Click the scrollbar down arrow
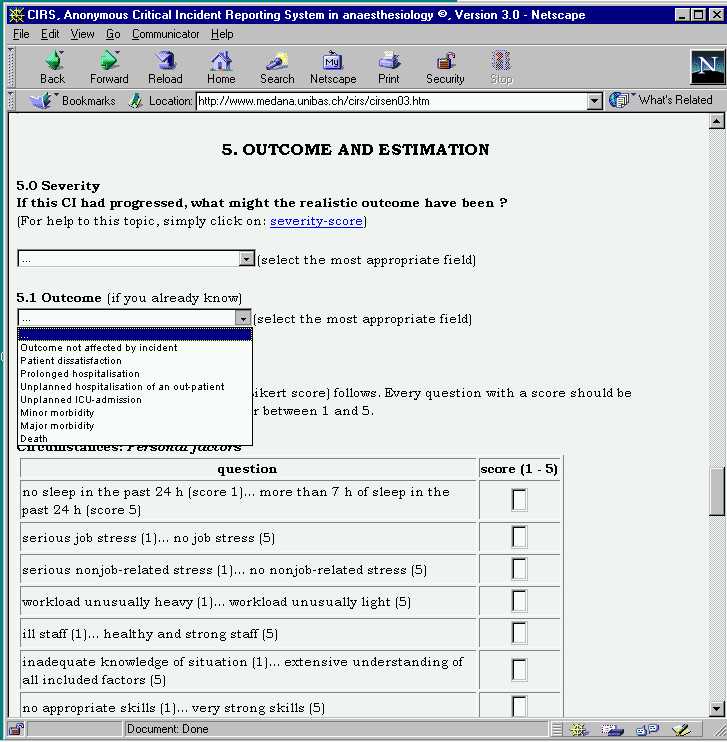 coord(717,708)
